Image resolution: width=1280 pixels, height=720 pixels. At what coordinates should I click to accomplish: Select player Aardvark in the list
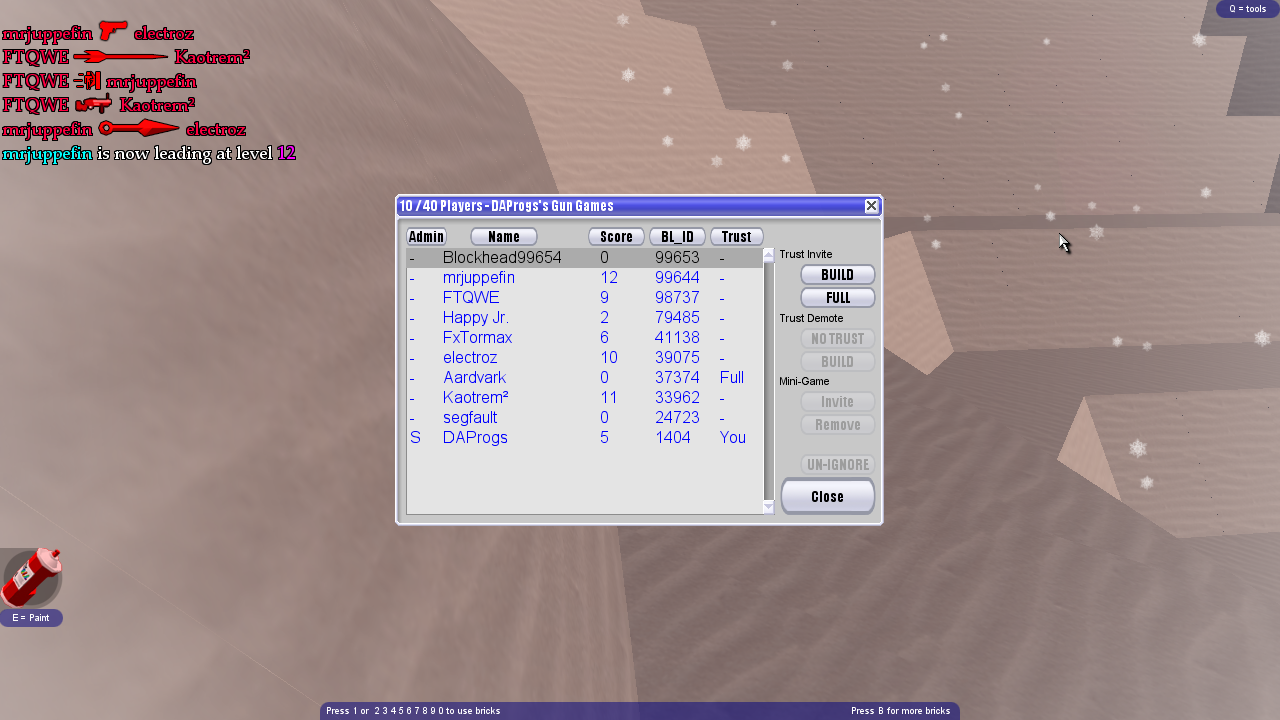(x=584, y=378)
